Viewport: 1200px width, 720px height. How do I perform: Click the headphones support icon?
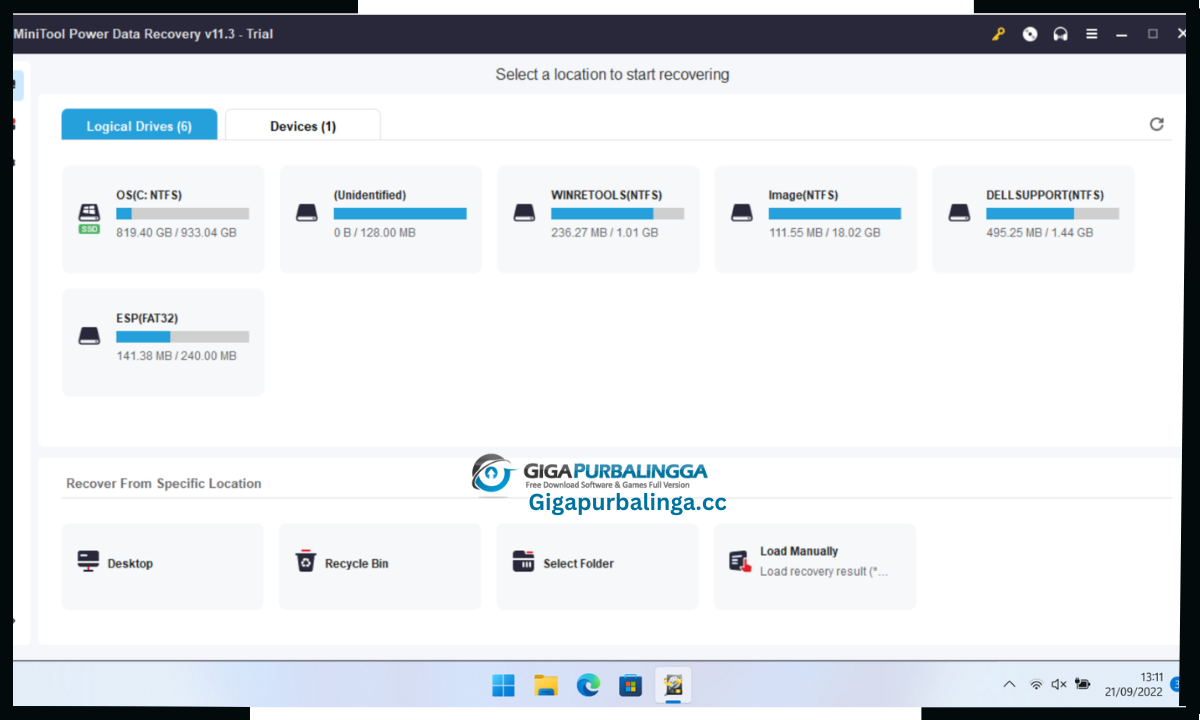(x=1060, y=34)
